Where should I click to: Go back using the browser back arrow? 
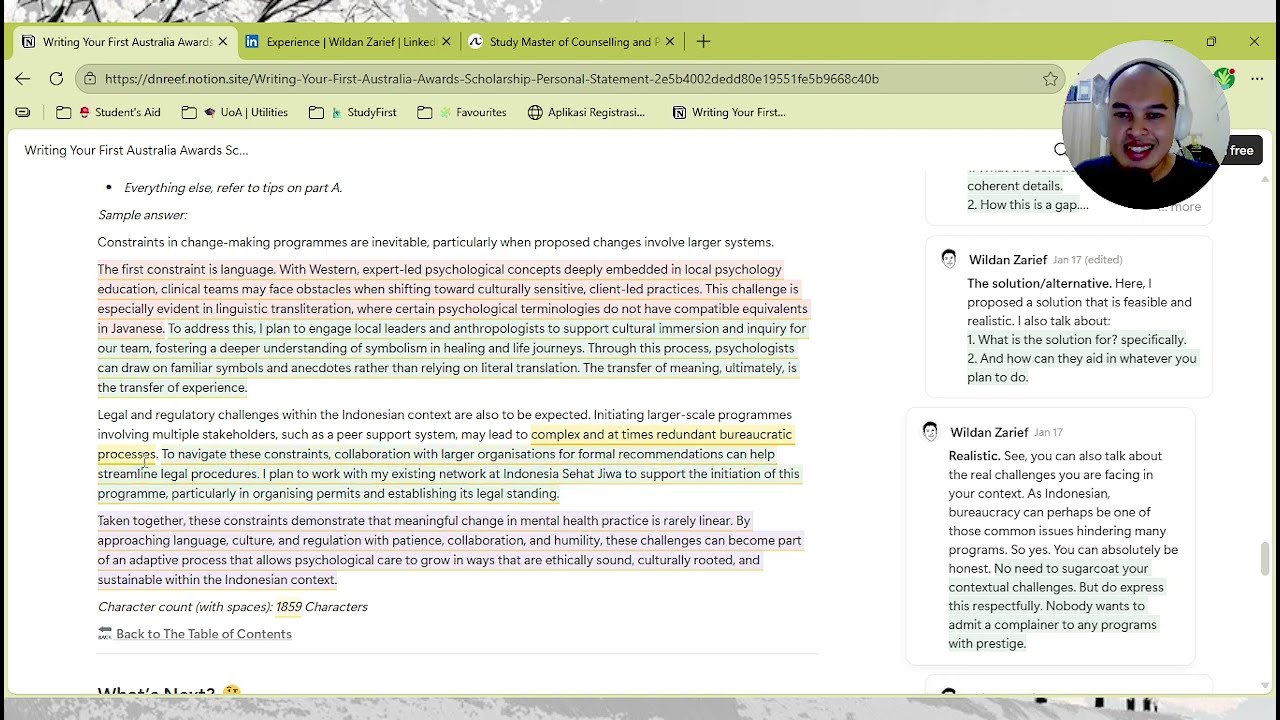click(x=22, y=79)
